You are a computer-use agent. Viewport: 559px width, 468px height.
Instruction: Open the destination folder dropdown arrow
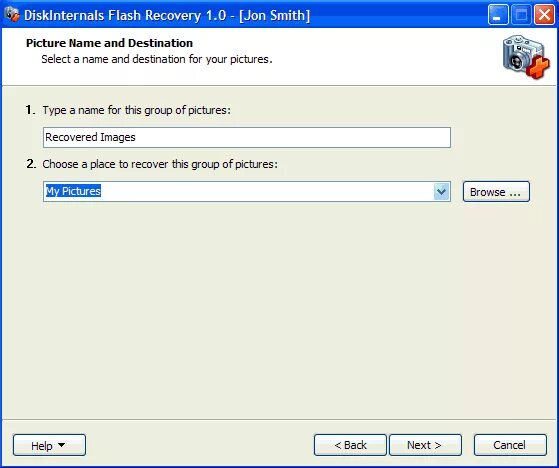pos(441,192)
